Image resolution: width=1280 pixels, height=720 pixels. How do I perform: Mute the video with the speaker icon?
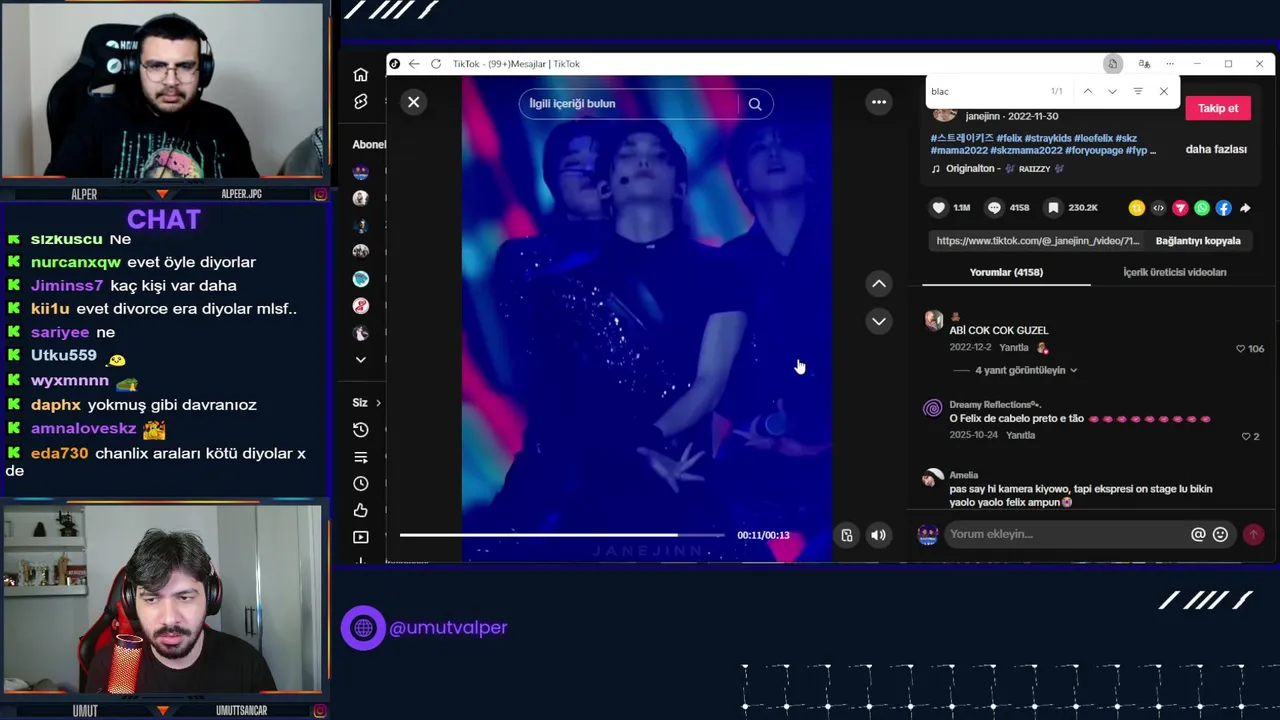(x=878, y=535)
